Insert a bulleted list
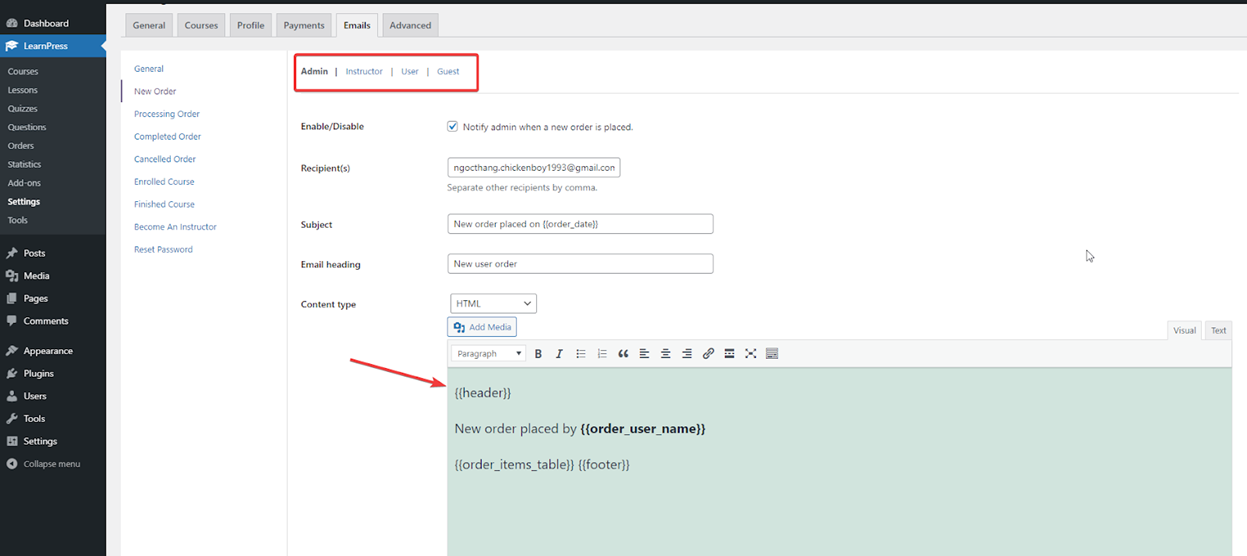Image resolution: width=1247 pixels, height=556 pixels. [581, 354]
